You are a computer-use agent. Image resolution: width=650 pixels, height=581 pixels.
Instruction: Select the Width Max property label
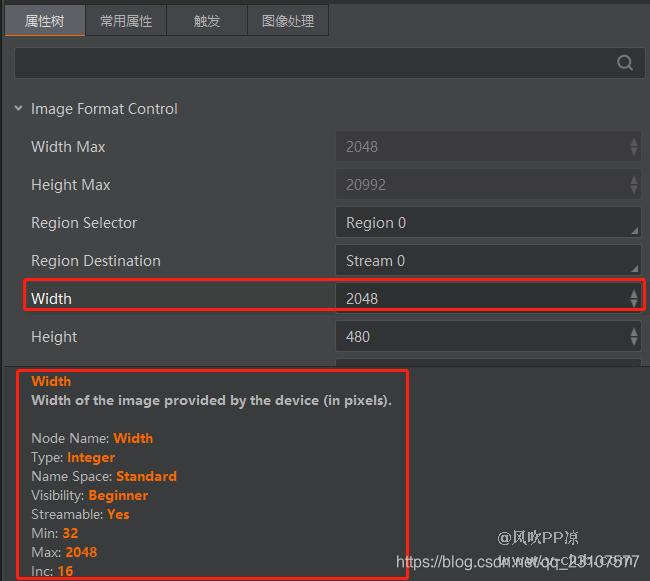68,147
